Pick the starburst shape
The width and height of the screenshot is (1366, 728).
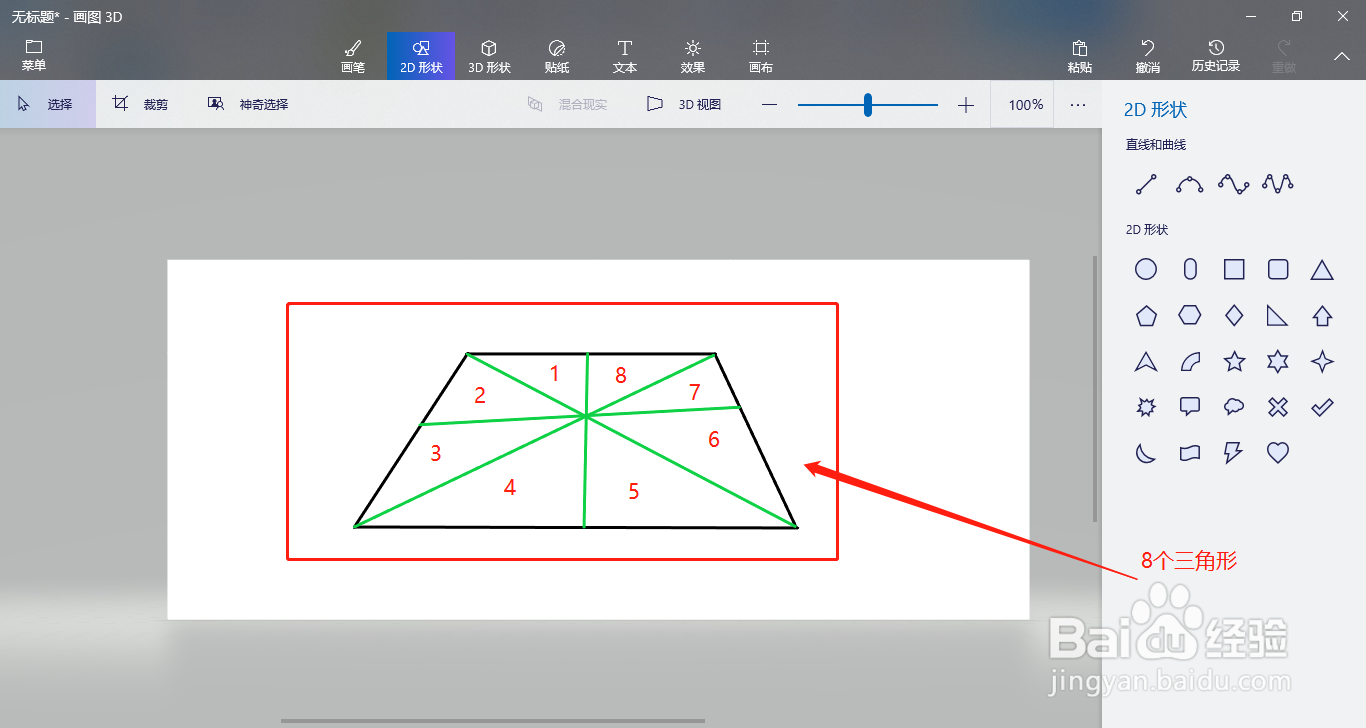point(1146,407)
